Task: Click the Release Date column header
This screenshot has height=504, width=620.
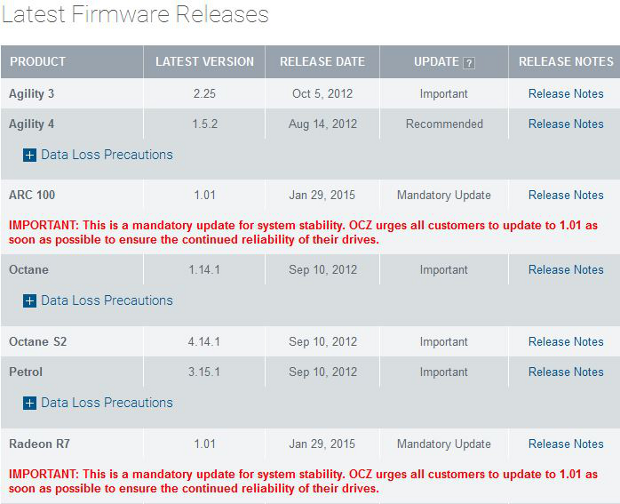Action: point(322,62)
